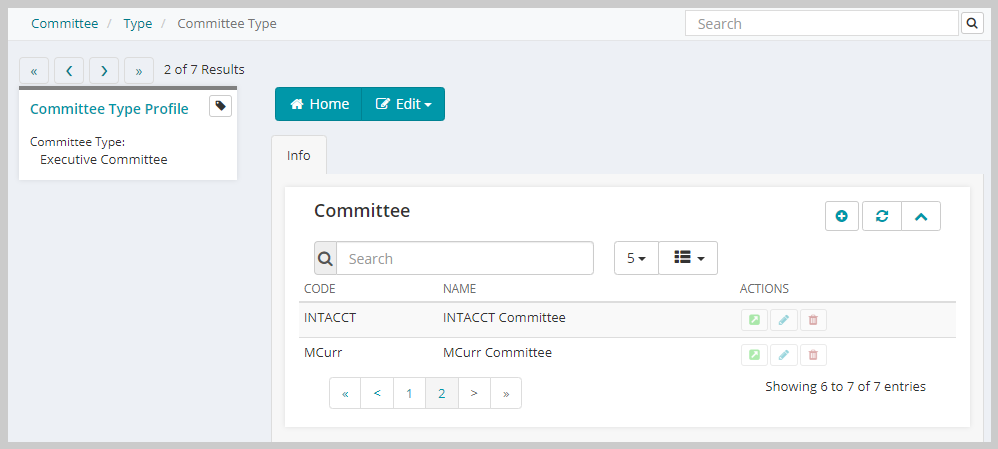Edit the INTACCT Committee row with pencil
This screenshot has height=449, width=998.
[x=784, y=320]
